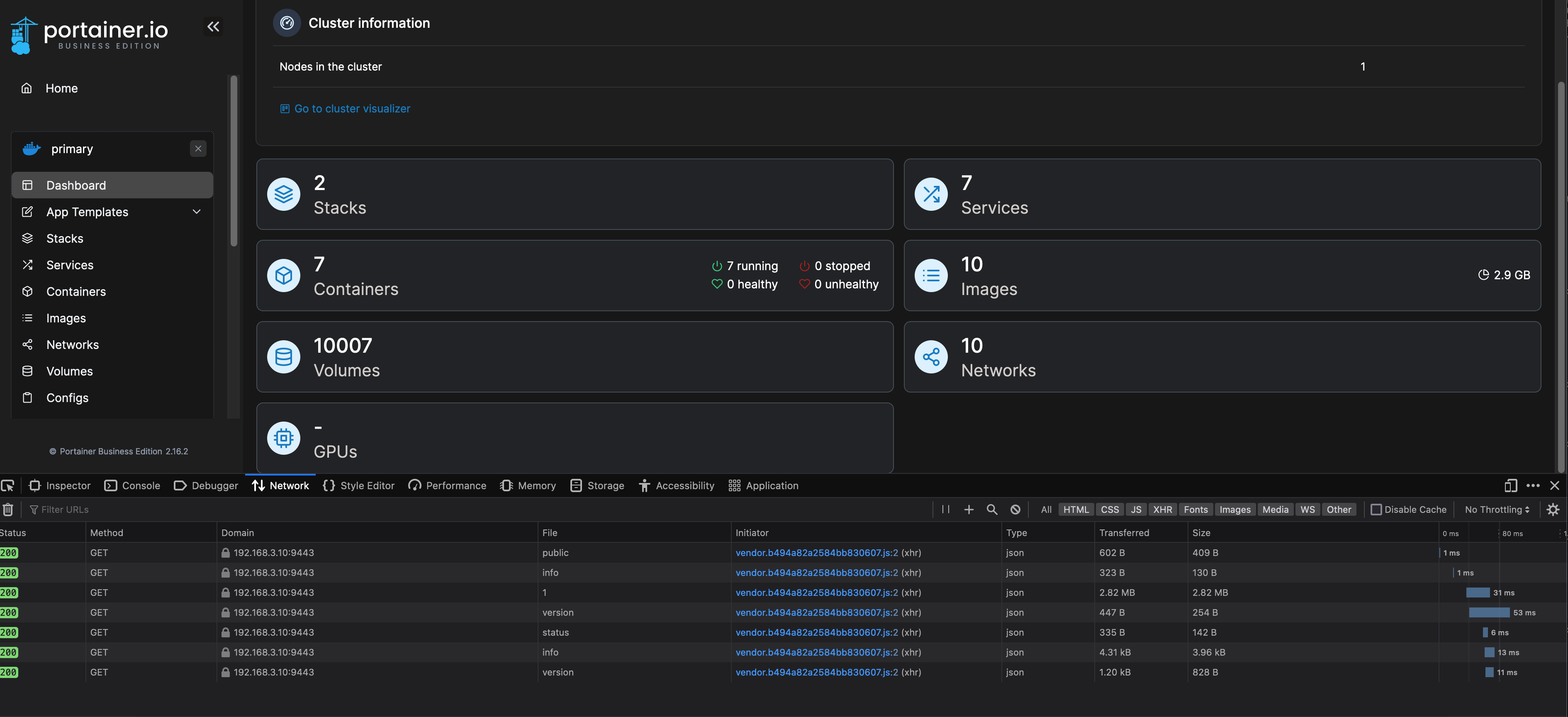Open devtools more options menu
This screenshot has height=717, width=1568.
(1533, 486)
